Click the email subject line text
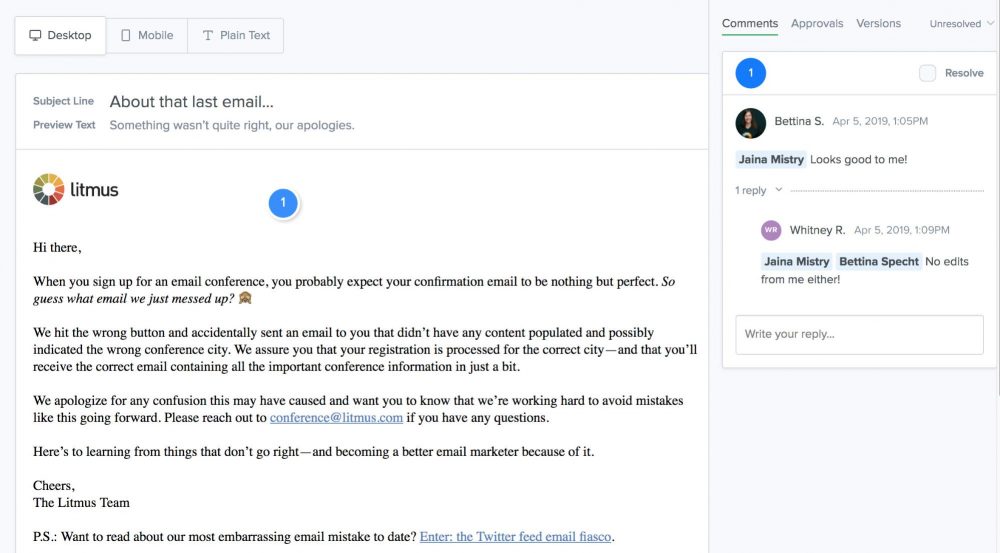The width and height of the screenshot is (1000, 553). pos(191,102)
